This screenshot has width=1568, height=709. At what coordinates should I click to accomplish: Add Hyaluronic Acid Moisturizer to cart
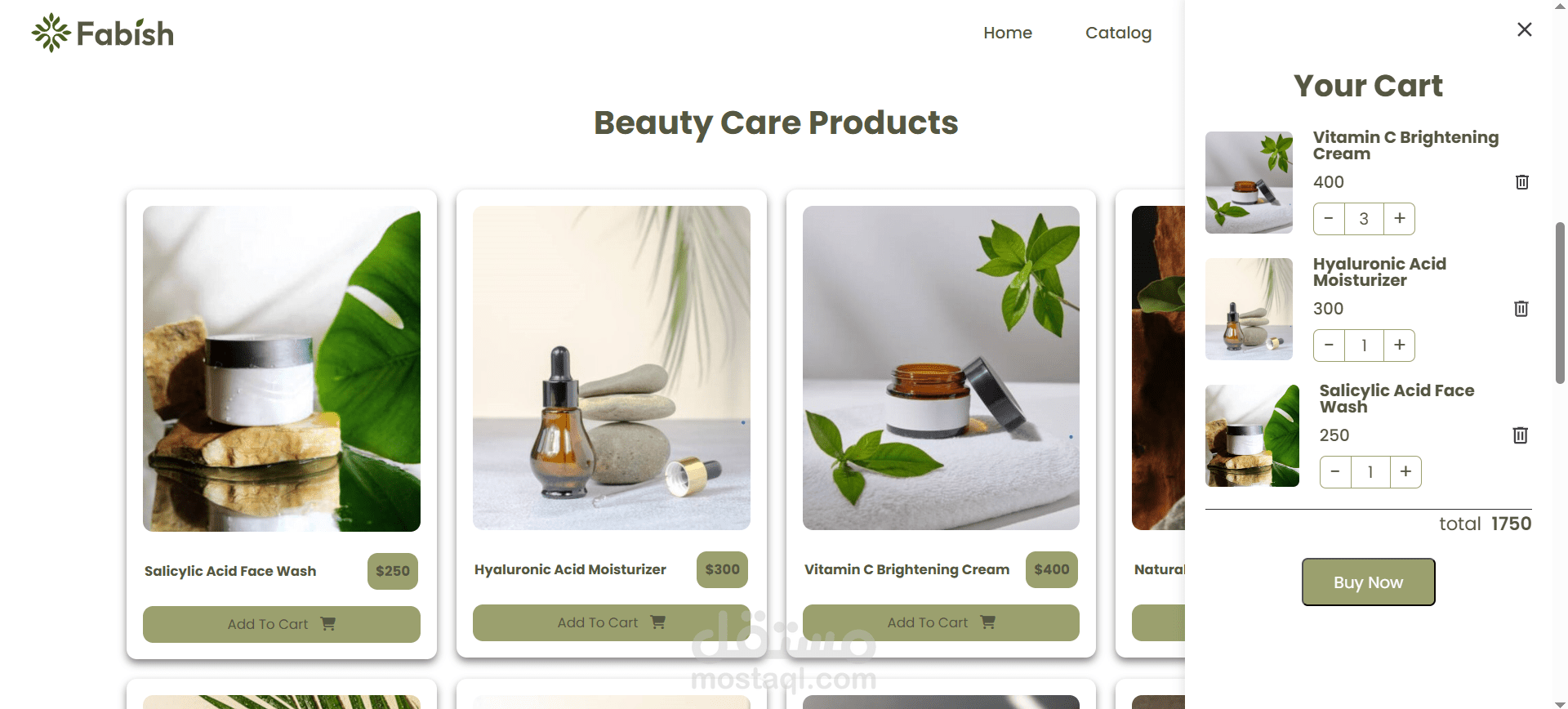(x=612, y=622)
